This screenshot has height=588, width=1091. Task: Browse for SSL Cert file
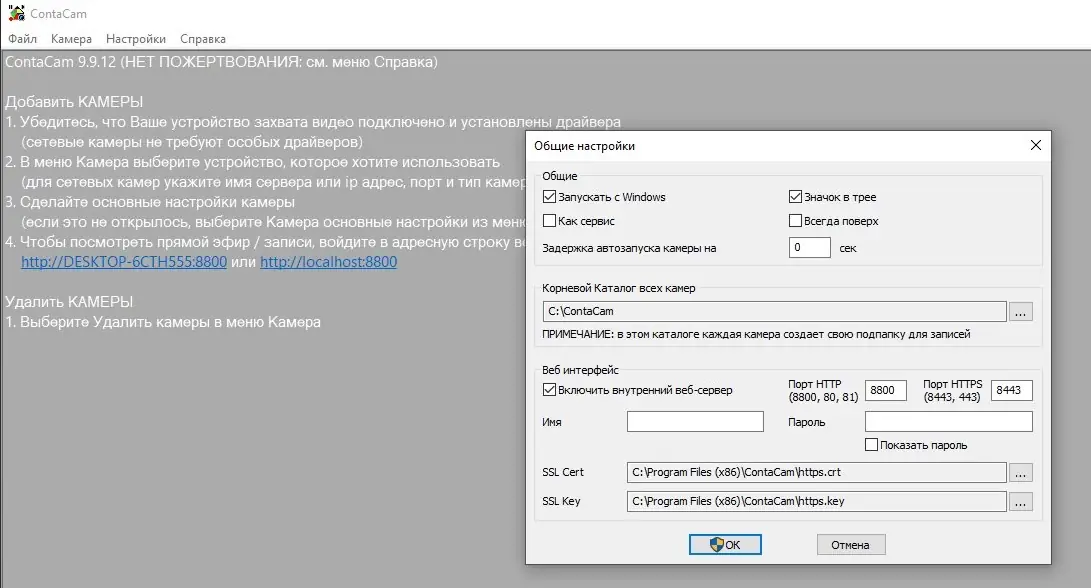pyautogui.click(x=1021, y=471)
